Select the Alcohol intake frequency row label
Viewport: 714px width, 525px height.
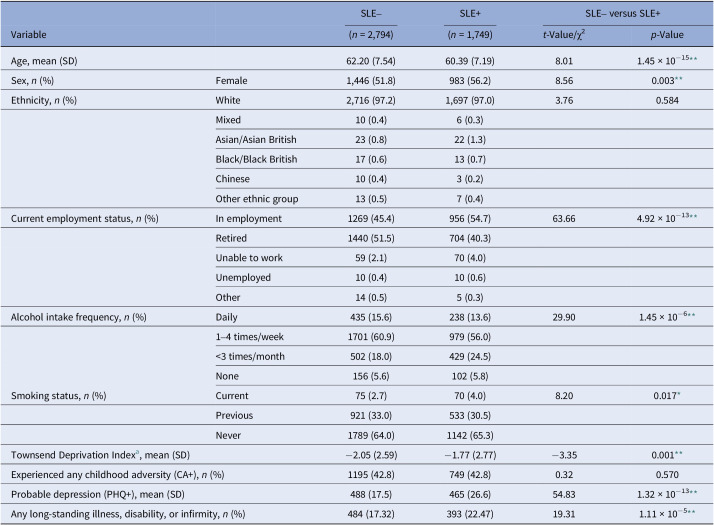pos(76,316)
